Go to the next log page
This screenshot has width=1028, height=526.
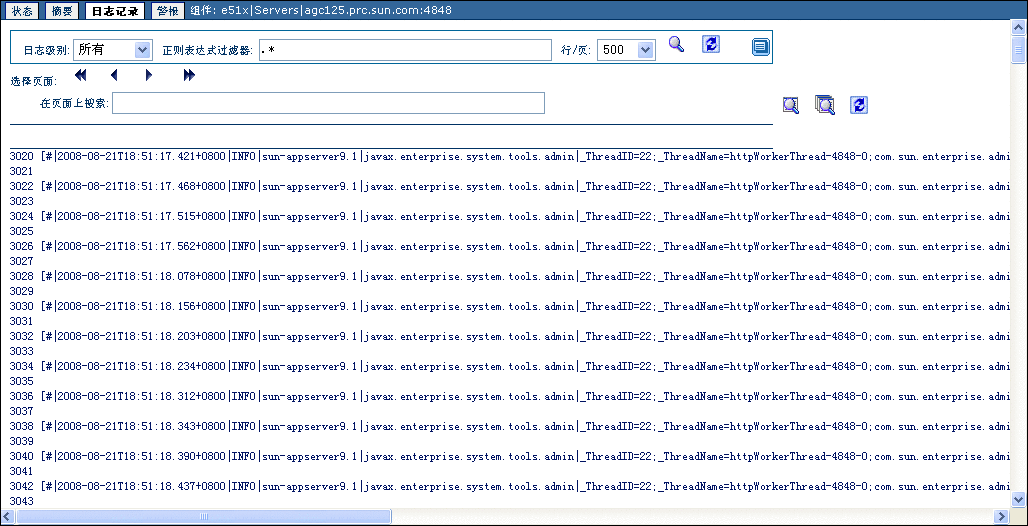click(149, 75)
